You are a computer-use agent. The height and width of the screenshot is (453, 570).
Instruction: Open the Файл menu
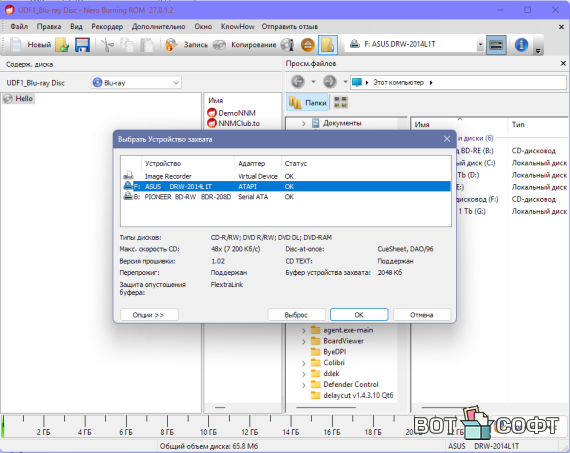coord(19,27)
